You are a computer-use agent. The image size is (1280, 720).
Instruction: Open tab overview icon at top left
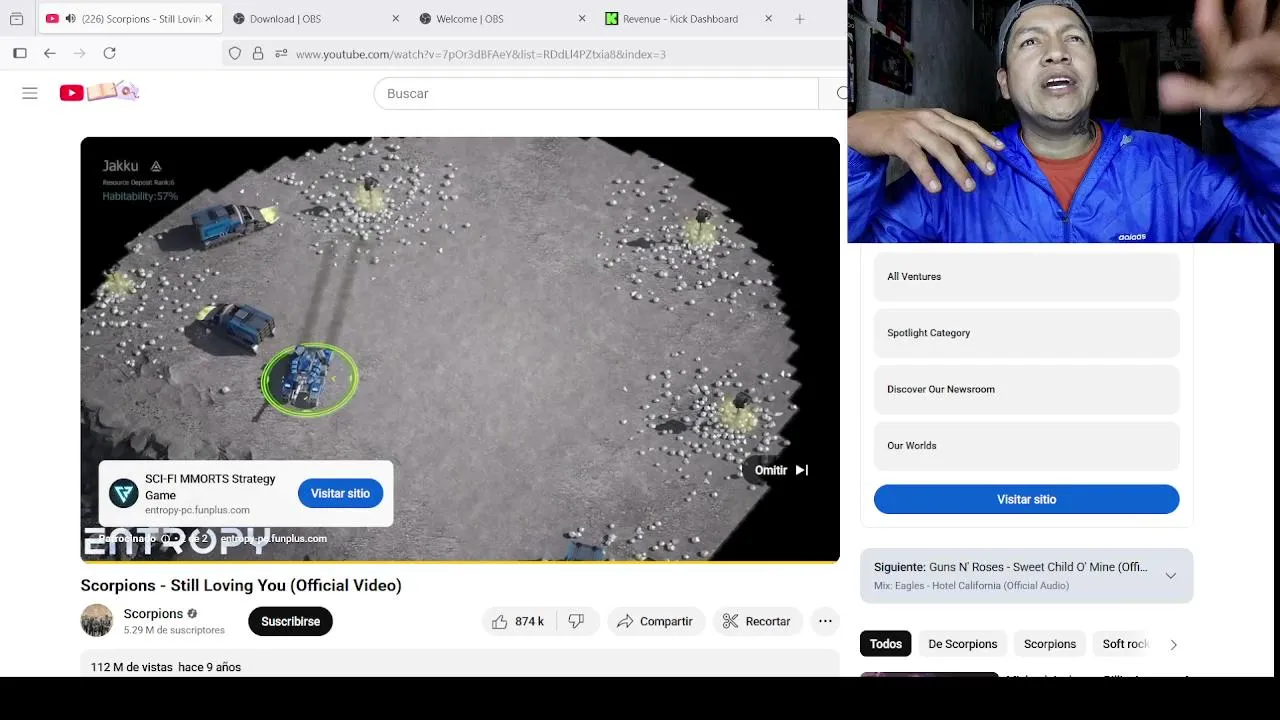click(x=16, y=18)
